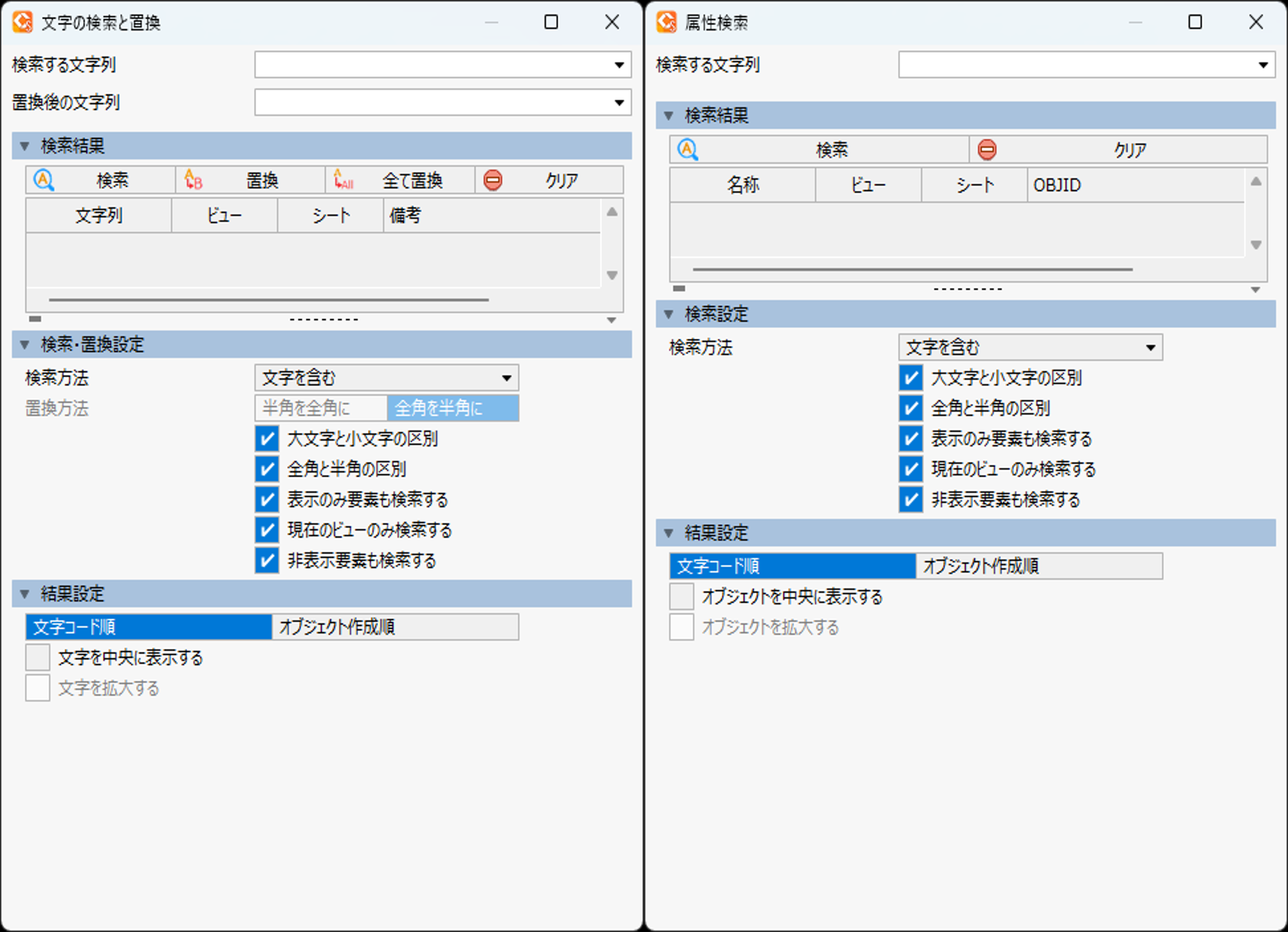1288x932 pixels.
Task: Uncheck 非表示要素も検索する in 属性検索
Action: 910,500
